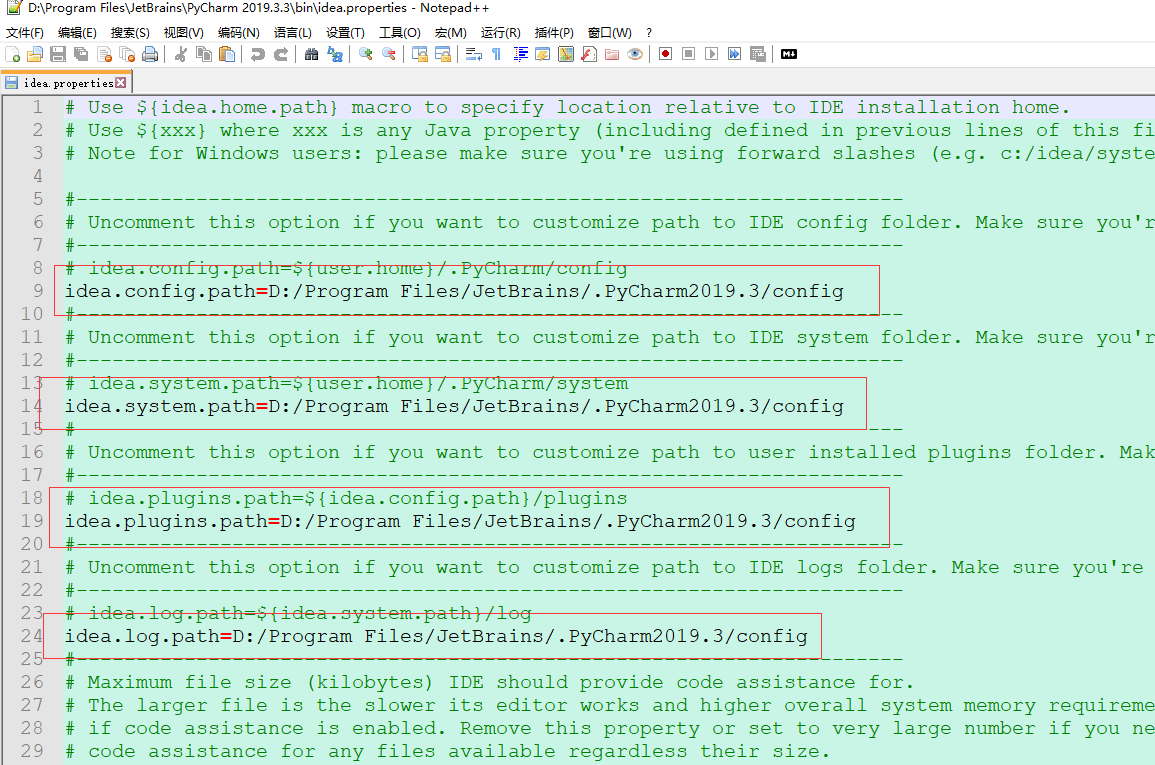This screenshot has height=765, width=1155.
Task: Open Find with the binoculars icon
Action: [x=312, y=54]
